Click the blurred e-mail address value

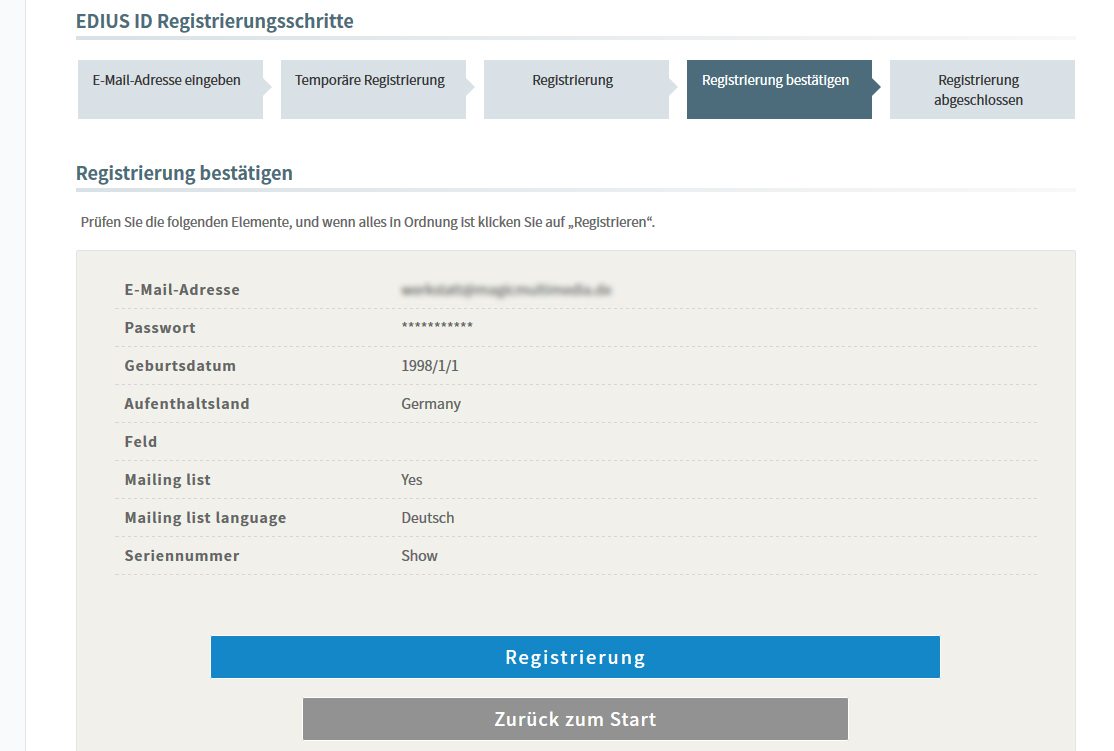tap(506, 290)
